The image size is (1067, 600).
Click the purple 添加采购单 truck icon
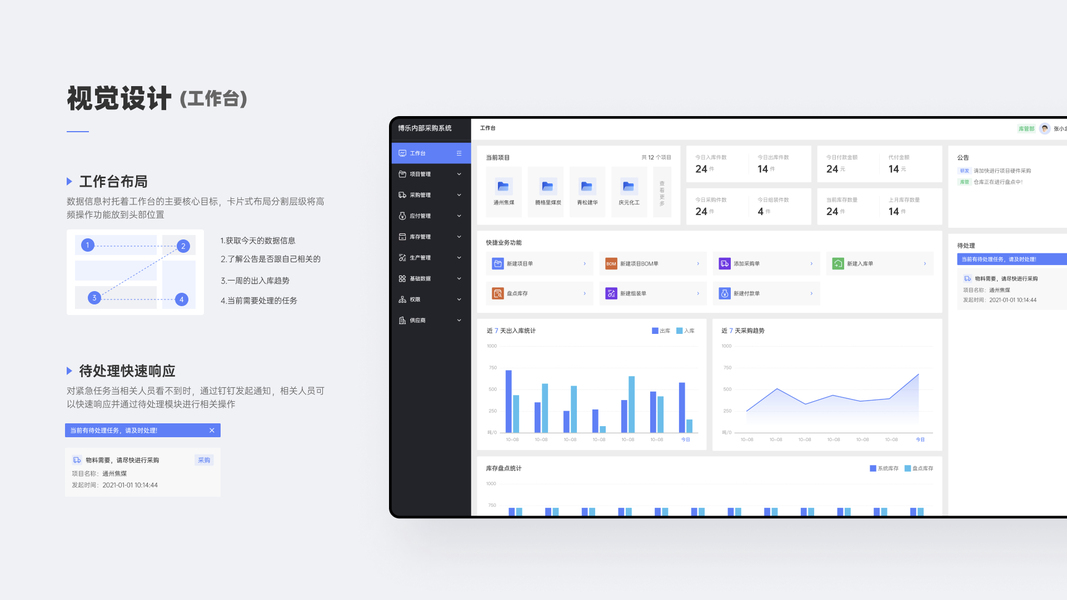[725, 263]
